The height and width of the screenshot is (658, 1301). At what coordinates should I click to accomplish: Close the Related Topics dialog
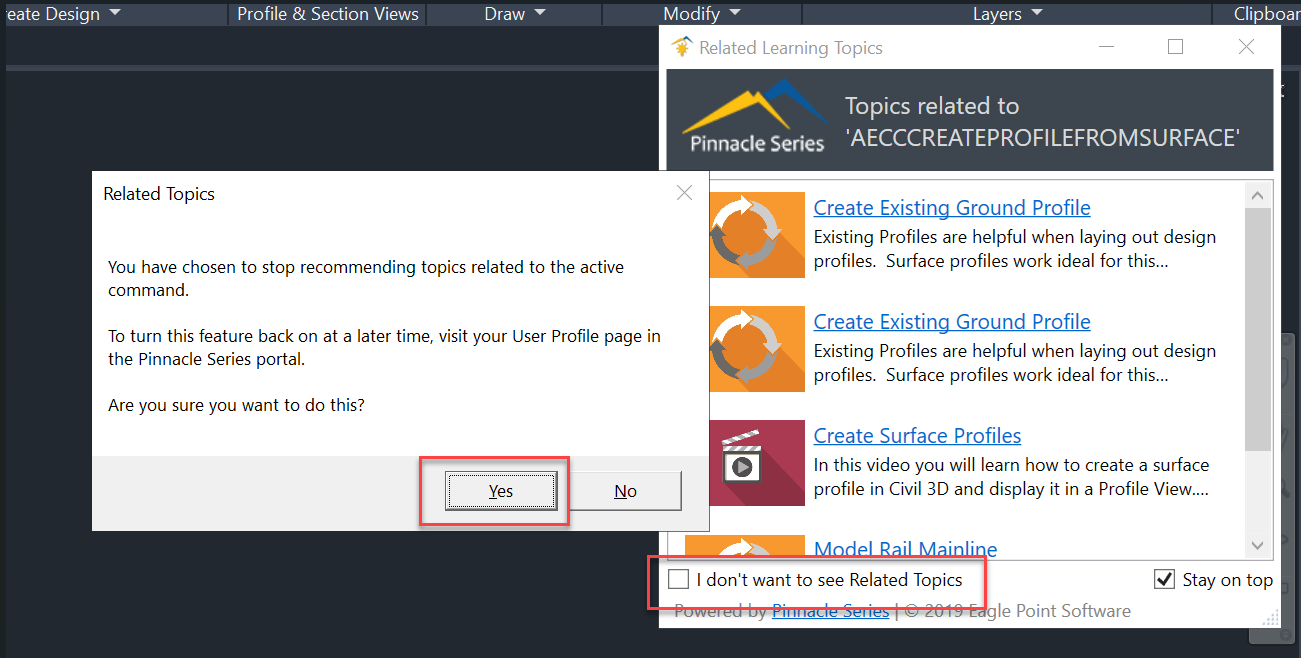pyautogui.click(x=684, y=193)
